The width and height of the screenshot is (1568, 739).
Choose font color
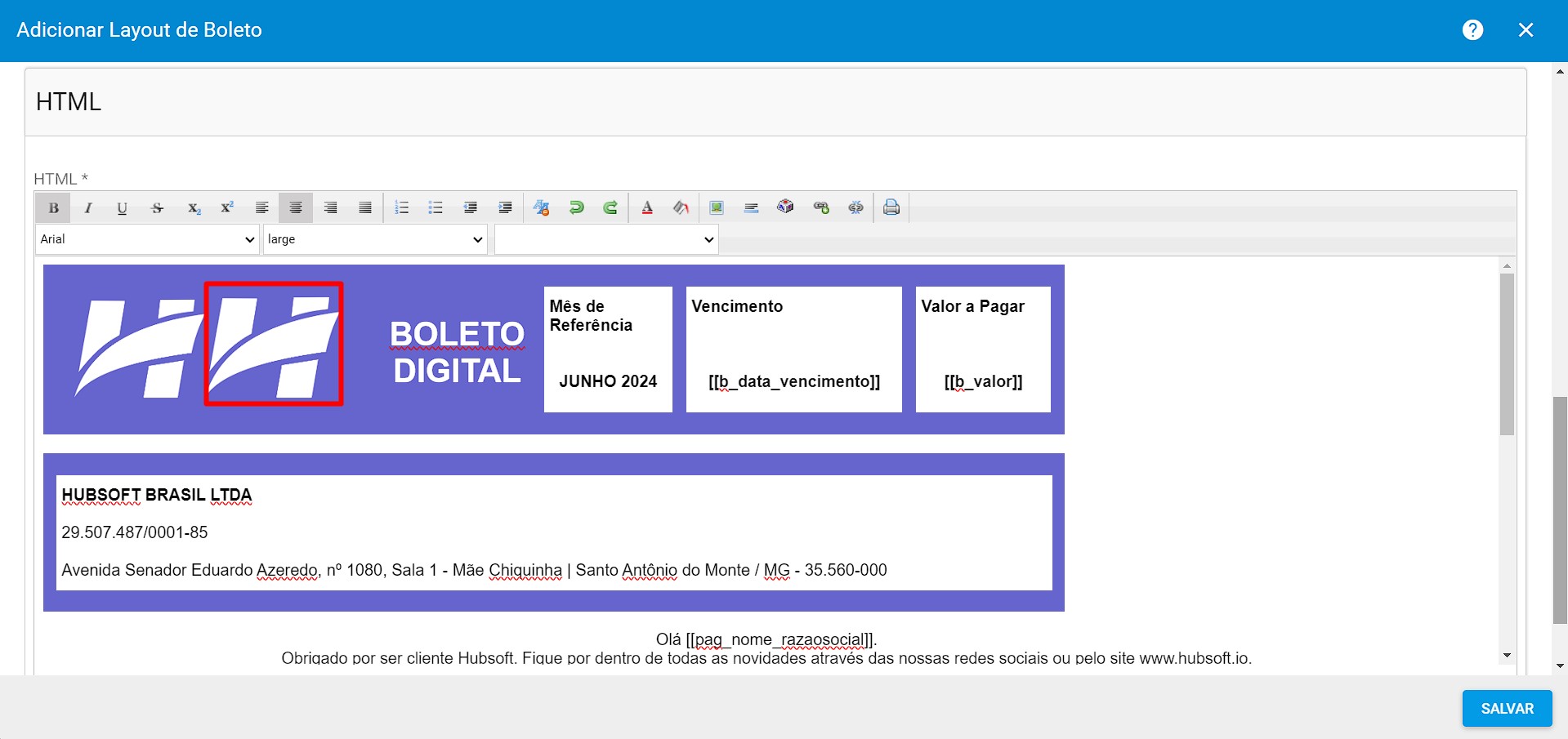click(x=647, y=208)
